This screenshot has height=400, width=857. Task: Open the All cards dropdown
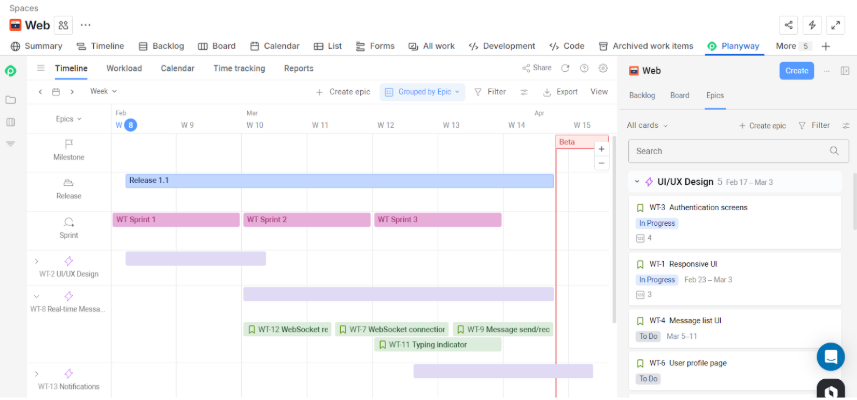[647, 126]
